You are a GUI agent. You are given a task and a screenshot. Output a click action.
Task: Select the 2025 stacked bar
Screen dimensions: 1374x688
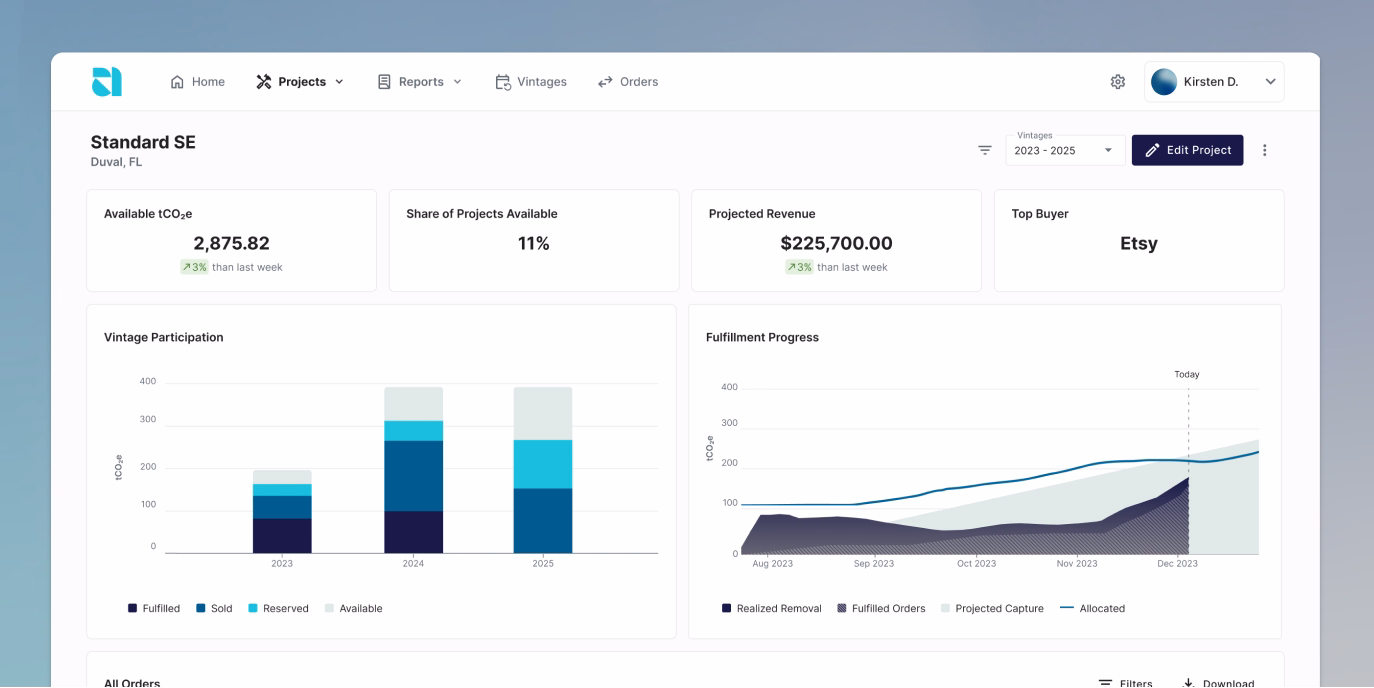[x=543, y=470]
